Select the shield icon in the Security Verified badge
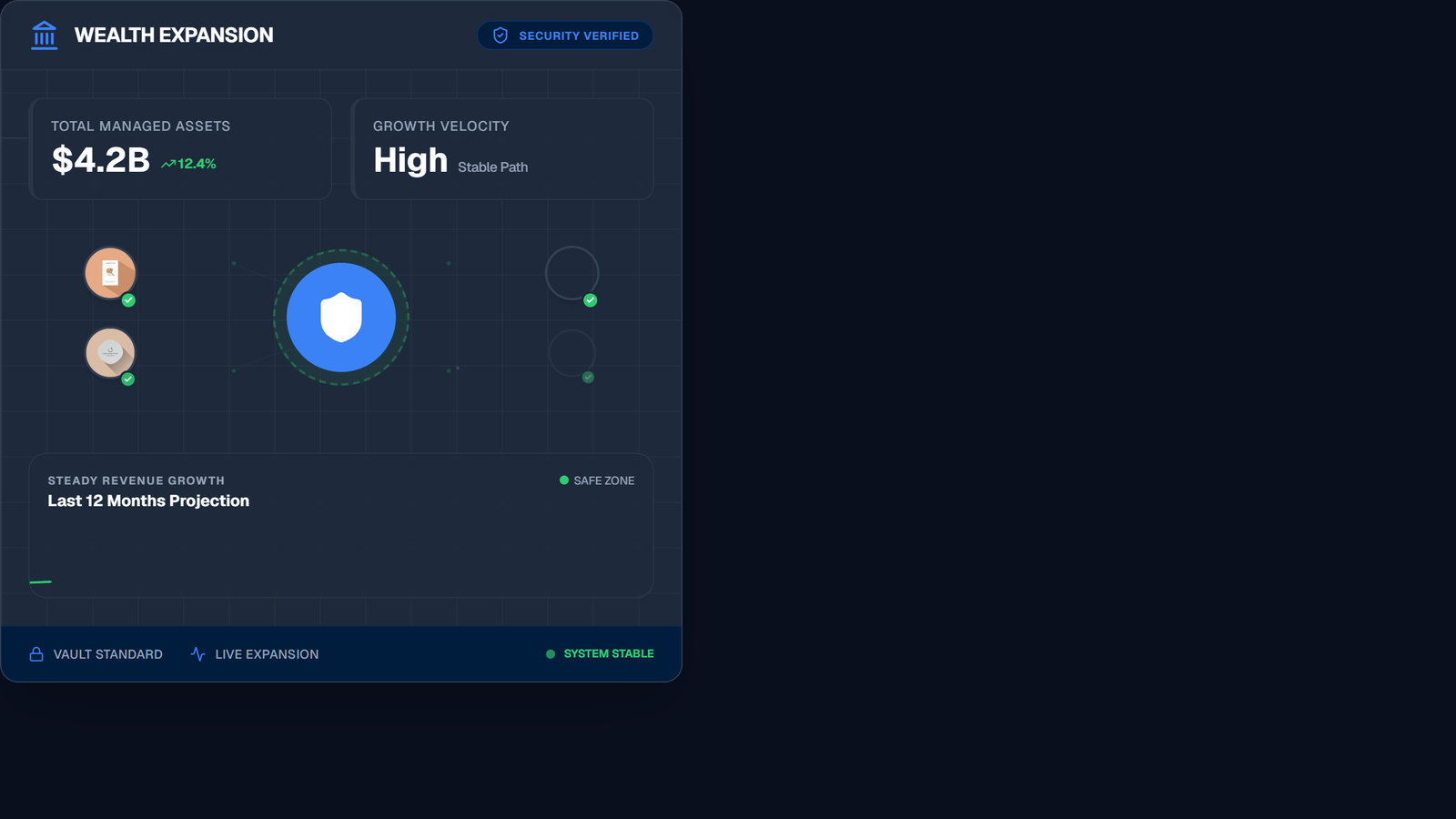 coord(500,35)
